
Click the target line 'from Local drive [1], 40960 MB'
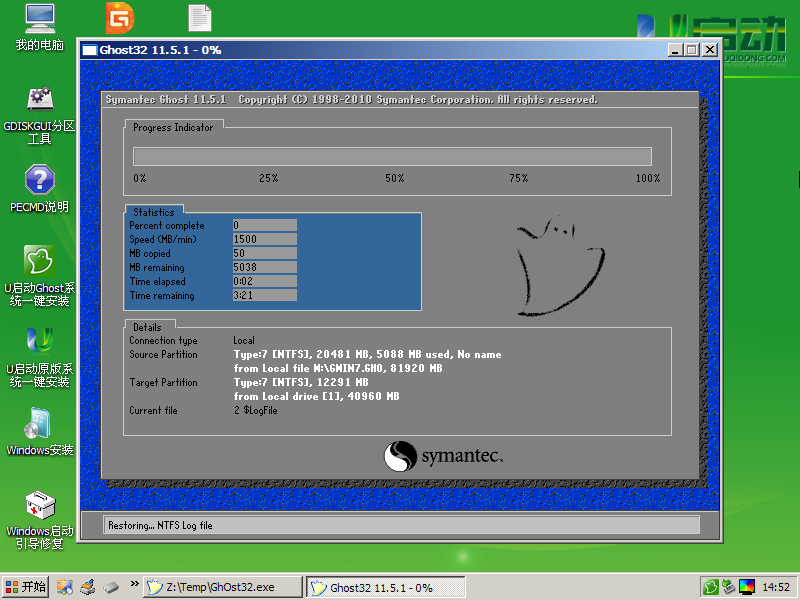click(316, 396)
